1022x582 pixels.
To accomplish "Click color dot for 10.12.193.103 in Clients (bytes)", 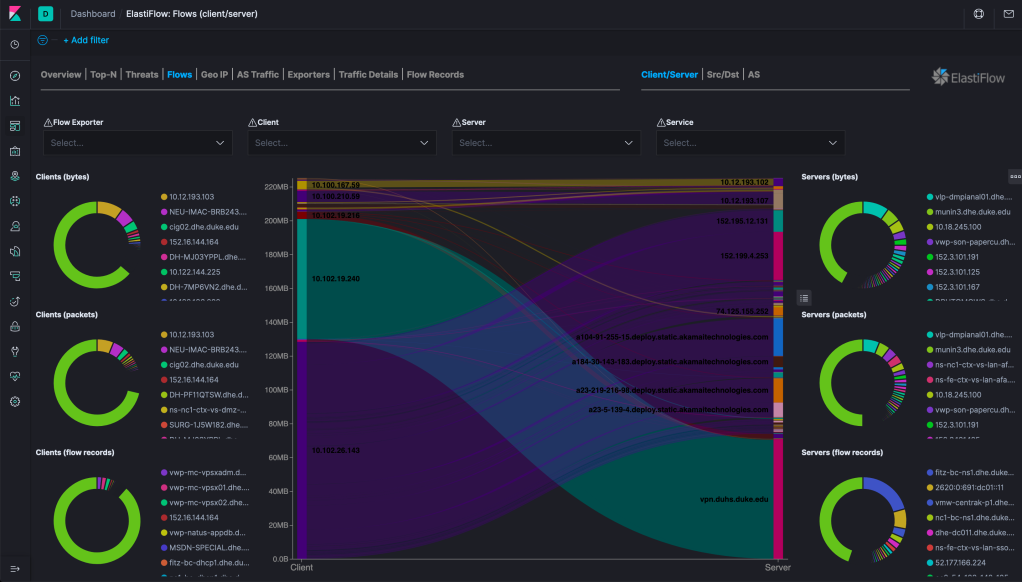I will point(164,197).
